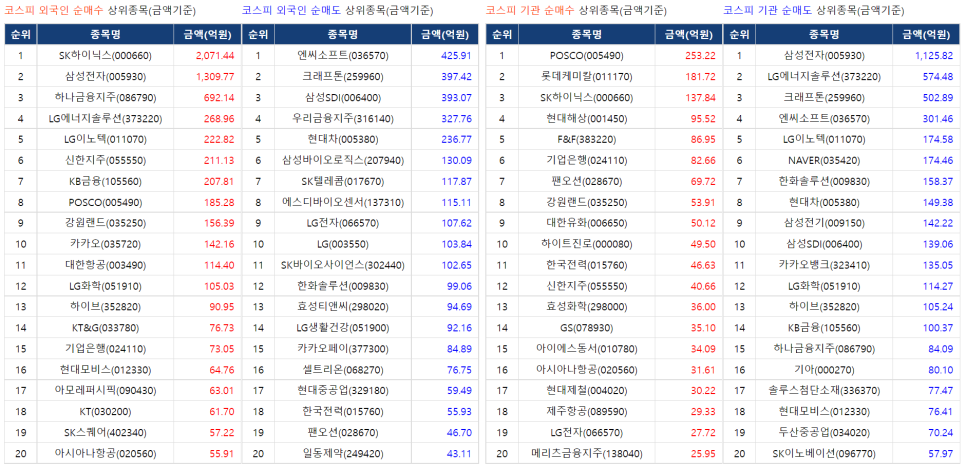This screenshot has height=467, width=966.
Task: Click the amount 137.84
Action: [x=700, y=97]
